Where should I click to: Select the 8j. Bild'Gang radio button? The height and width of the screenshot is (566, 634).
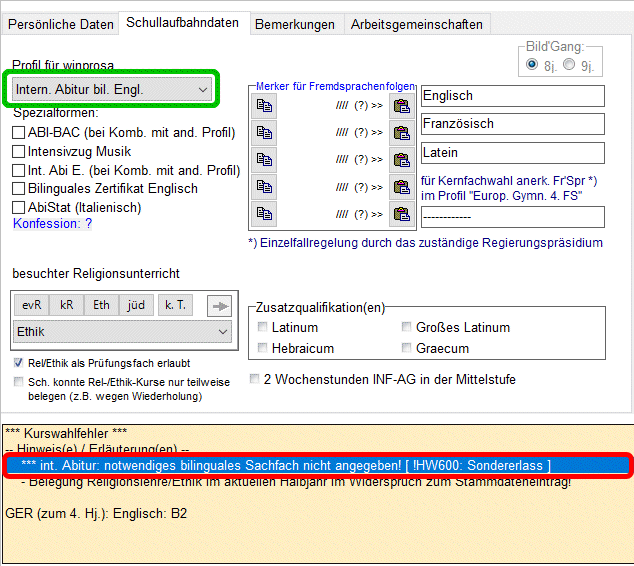pyautogui.click(x=532, y=65)
